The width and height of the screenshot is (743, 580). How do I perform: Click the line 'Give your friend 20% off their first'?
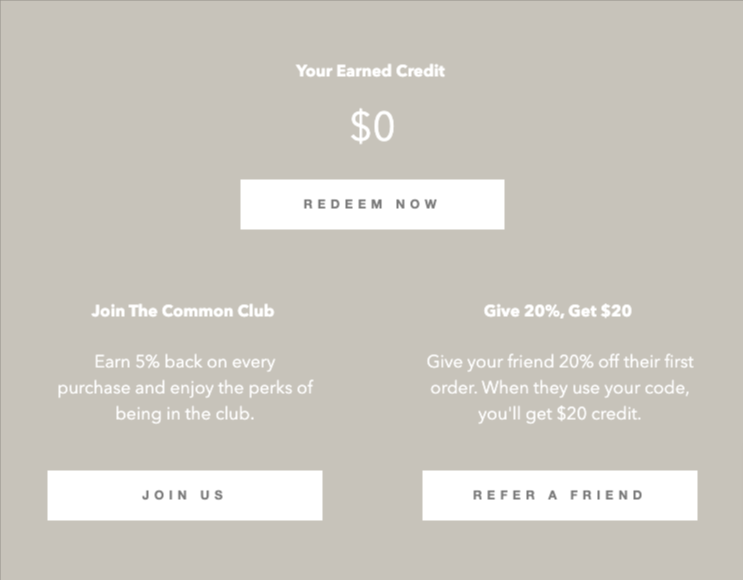[x=559, y=361]
